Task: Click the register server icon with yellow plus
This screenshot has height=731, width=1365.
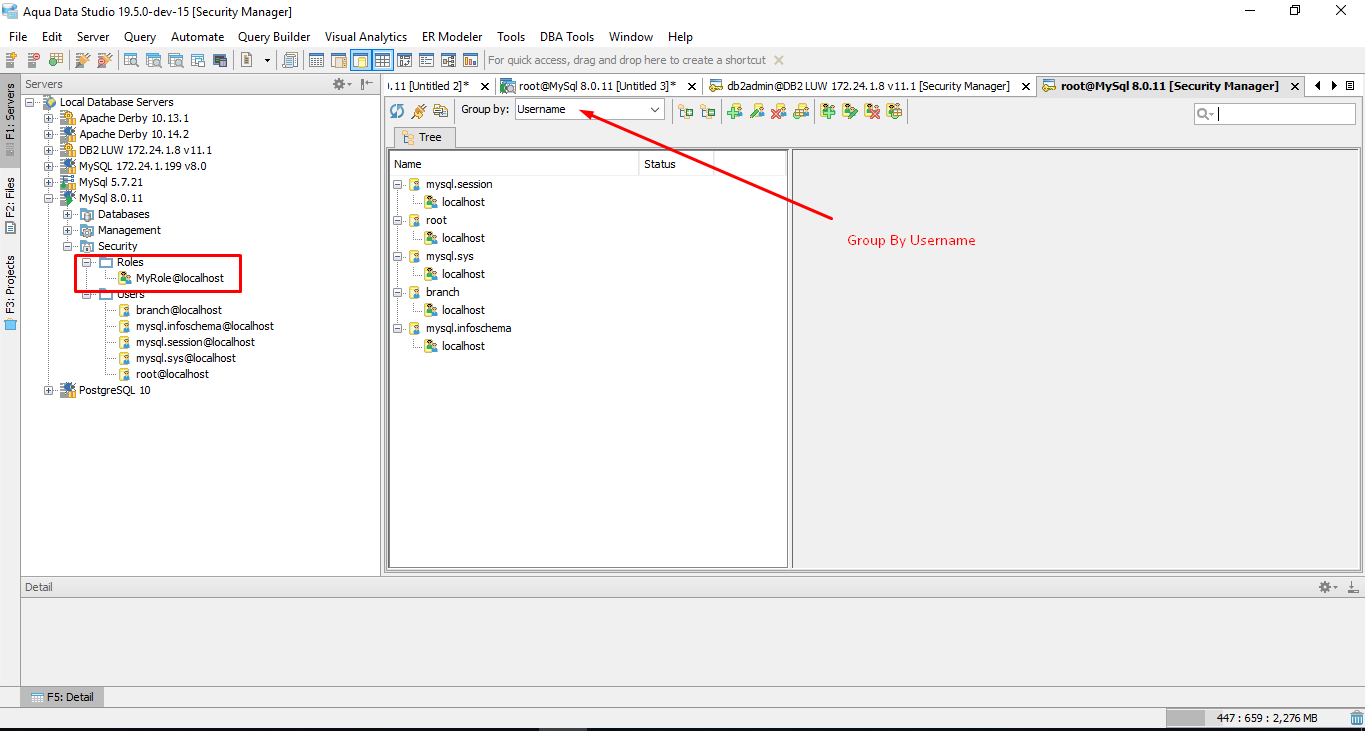Action: click(x=12, y=60)
